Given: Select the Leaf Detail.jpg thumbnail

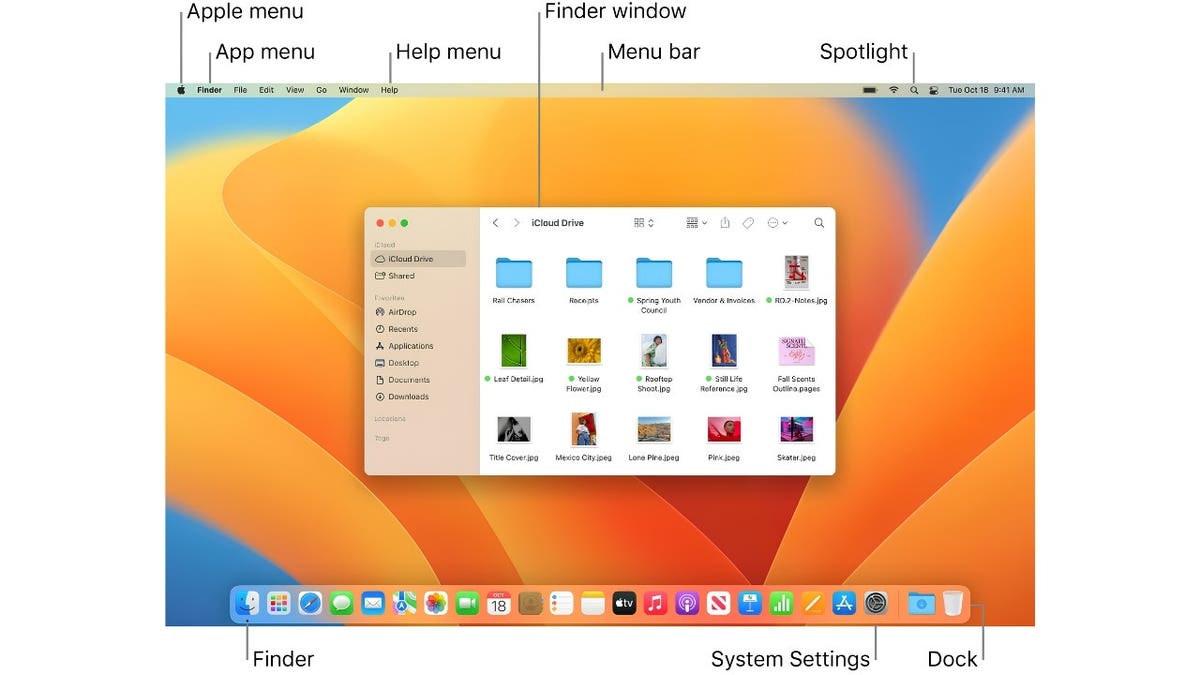Looking at the screenshot, I should tap(514, 351).
